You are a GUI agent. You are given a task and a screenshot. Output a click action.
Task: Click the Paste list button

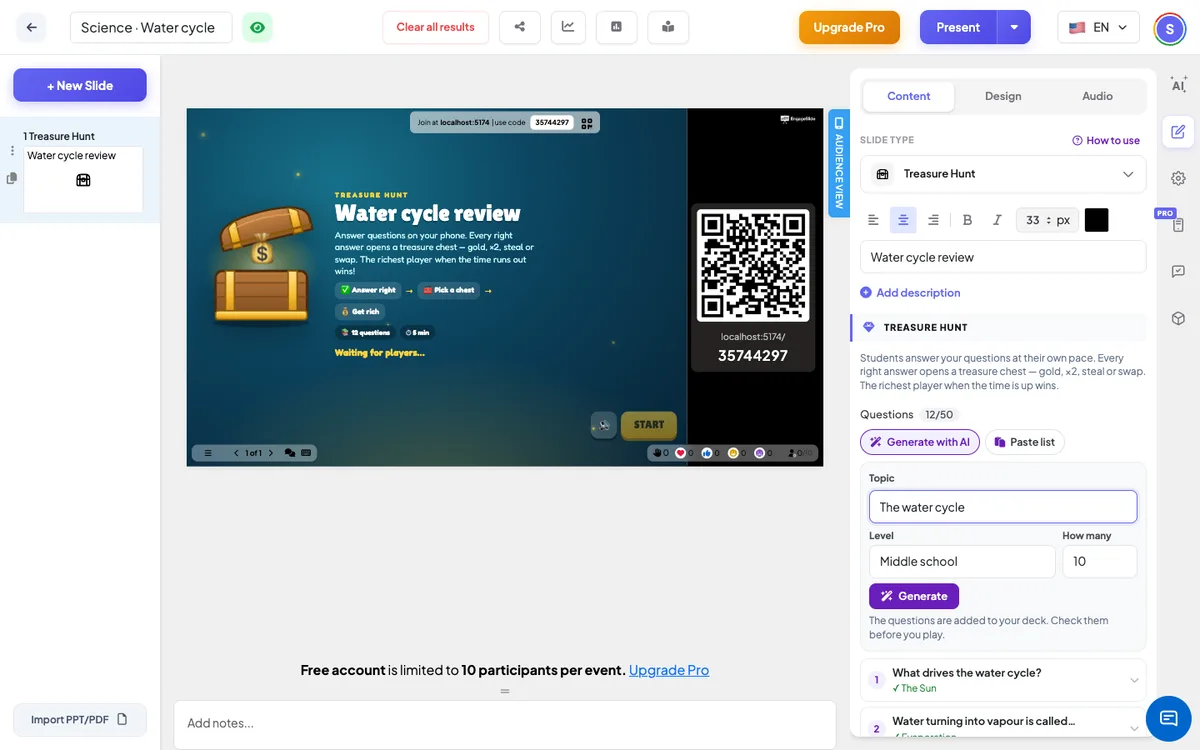(x=1025, y=442)
